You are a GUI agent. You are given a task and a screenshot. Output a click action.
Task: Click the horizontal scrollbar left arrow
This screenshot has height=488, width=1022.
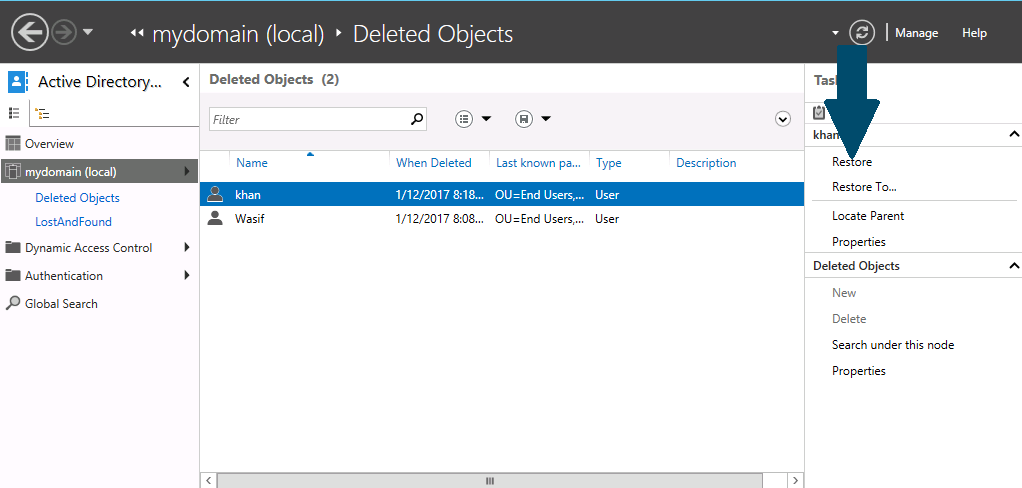coord(208,481)
